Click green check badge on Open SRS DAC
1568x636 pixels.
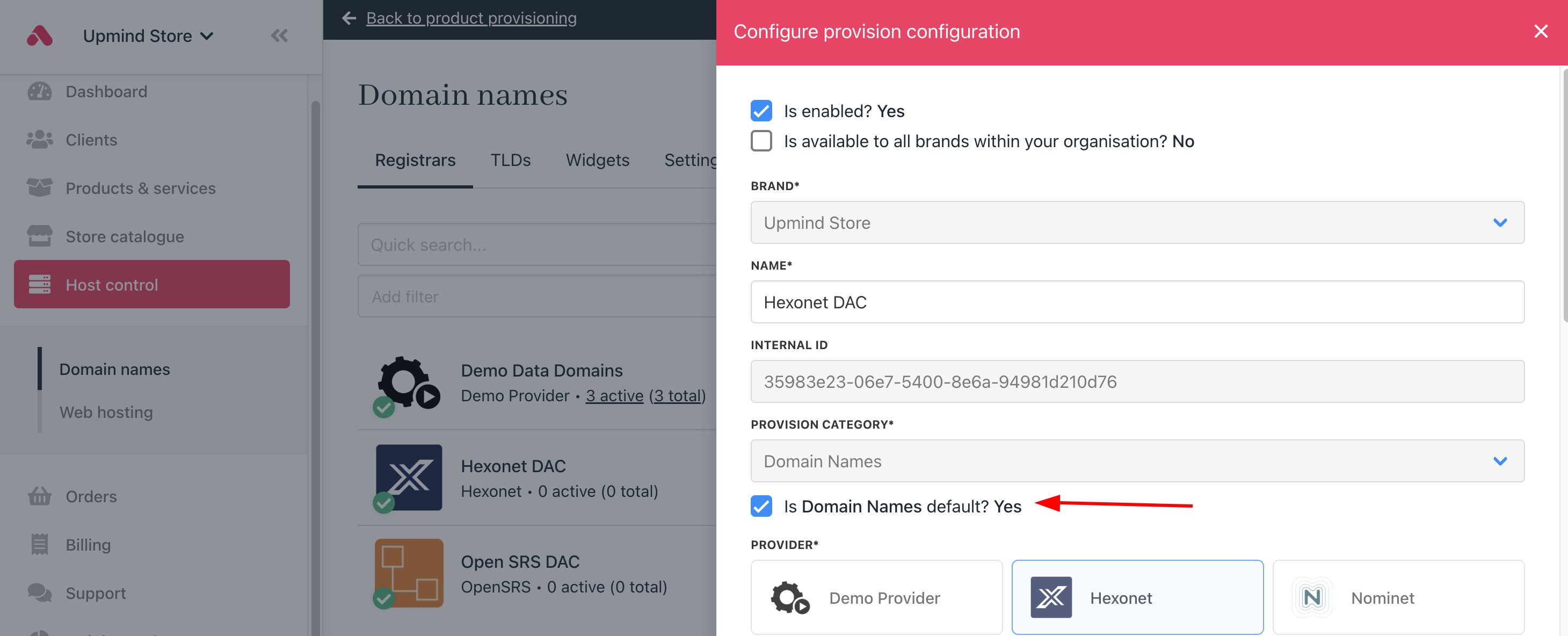[383, 598]
